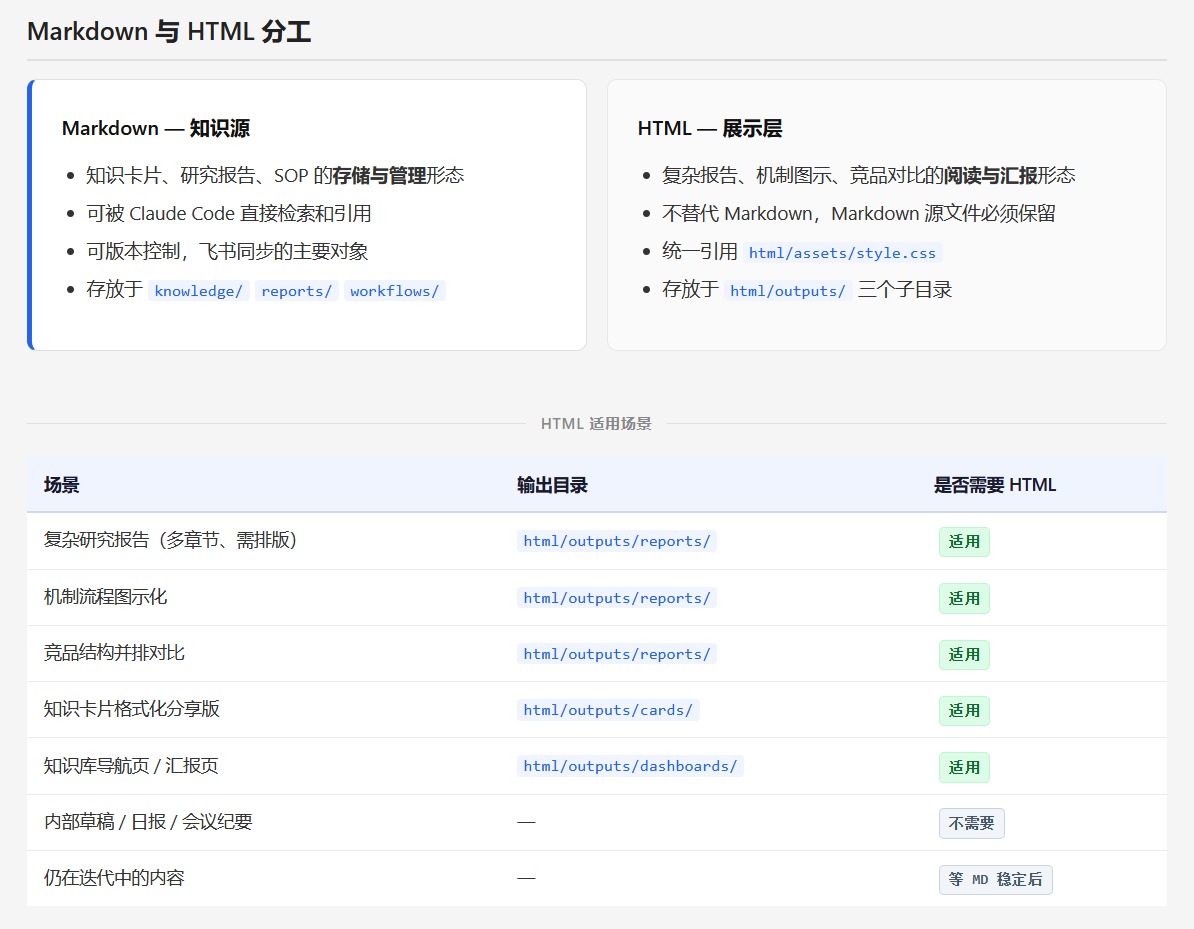Click the 'html/outputs/dashboards/' path
This screenshot has height=929, width=1194.
tap(631, 766)
